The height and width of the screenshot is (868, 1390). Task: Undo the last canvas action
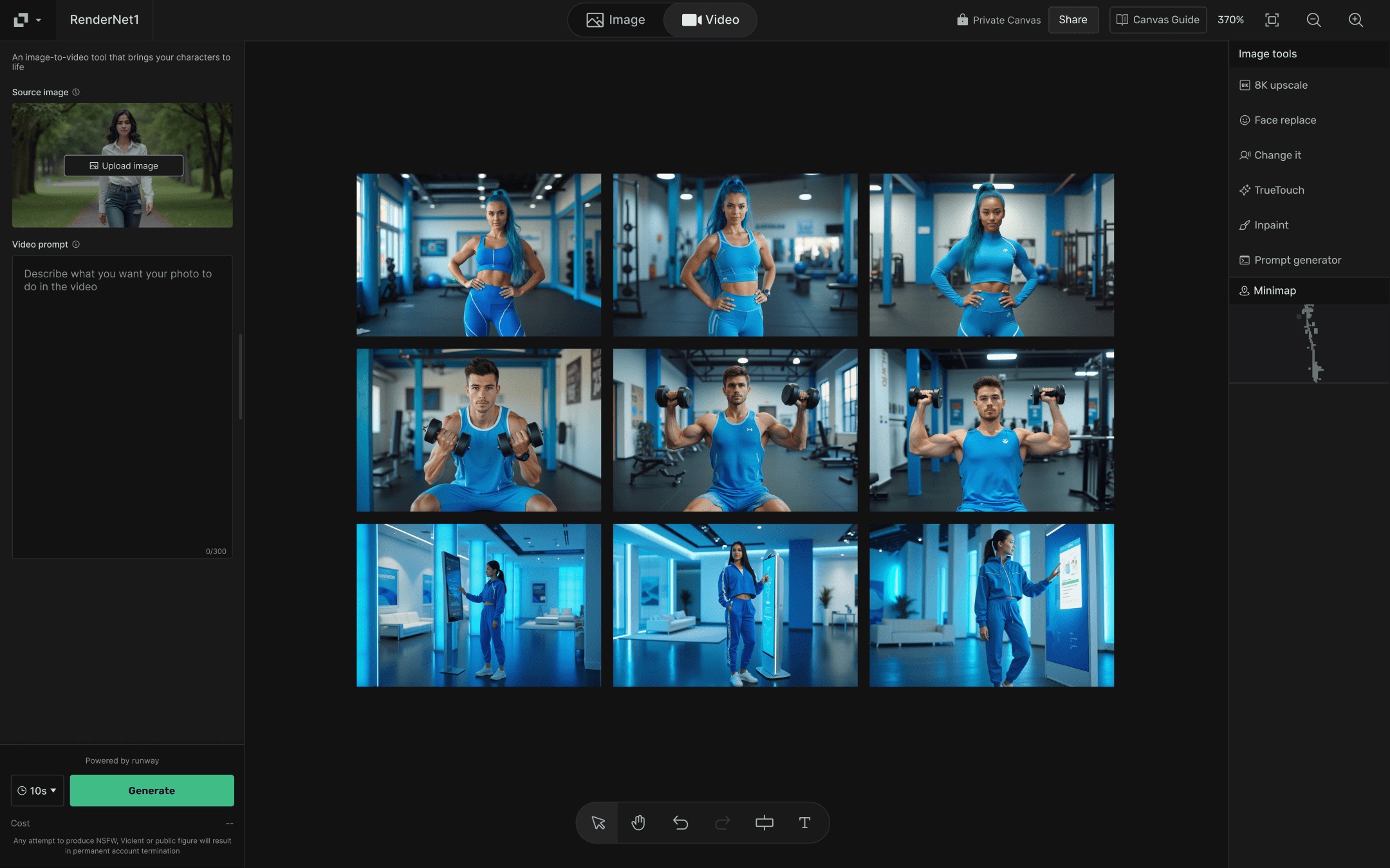[680, 822]
